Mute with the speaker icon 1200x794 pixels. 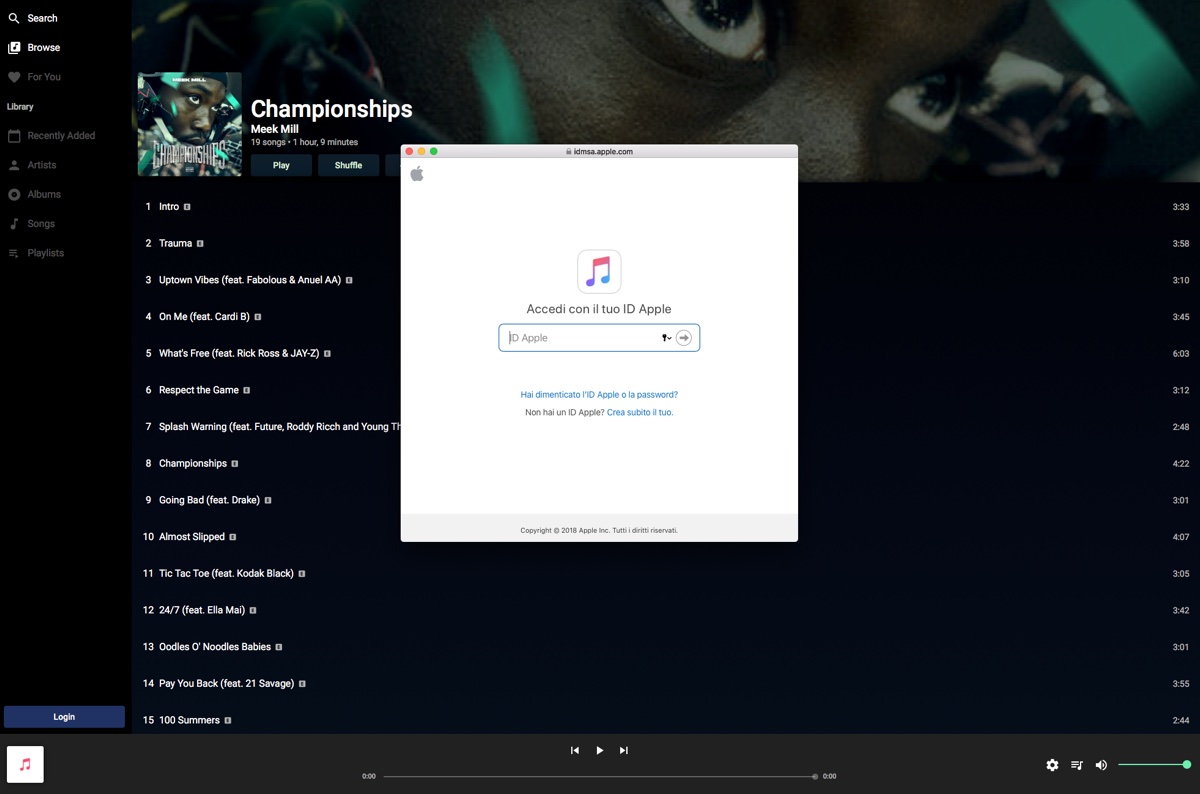(1101, 765)
